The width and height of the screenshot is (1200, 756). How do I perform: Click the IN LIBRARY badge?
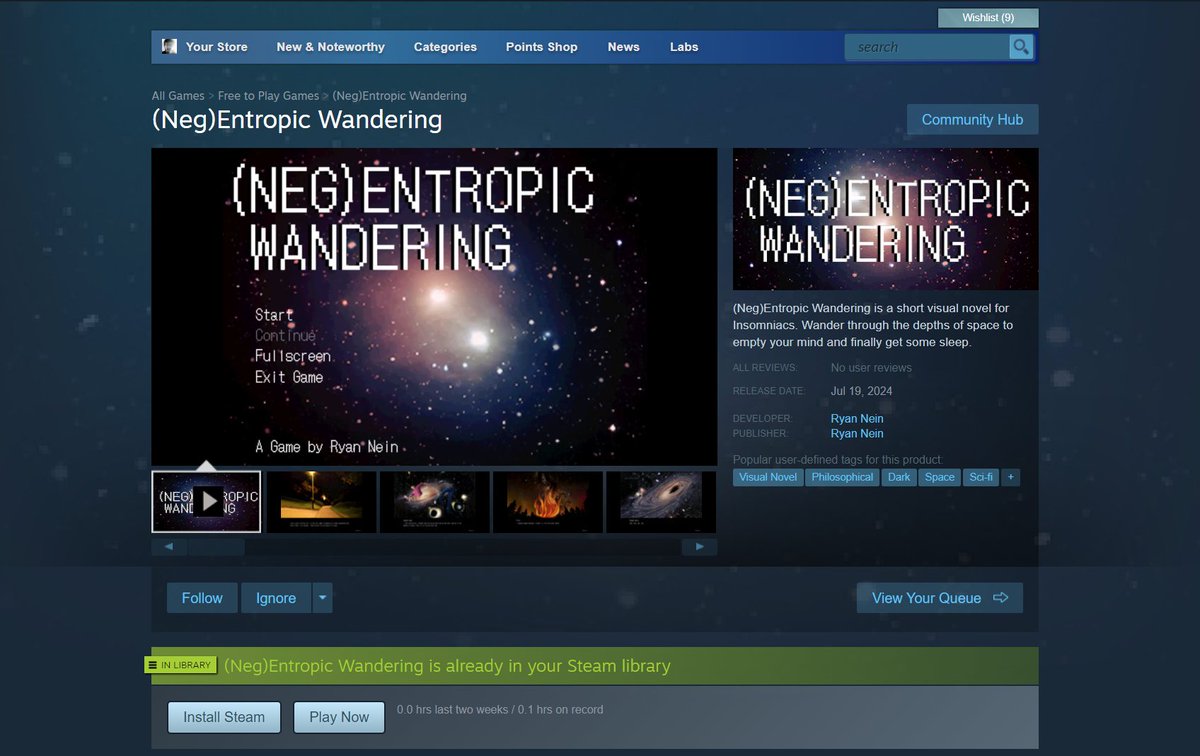tap(180, 665)
